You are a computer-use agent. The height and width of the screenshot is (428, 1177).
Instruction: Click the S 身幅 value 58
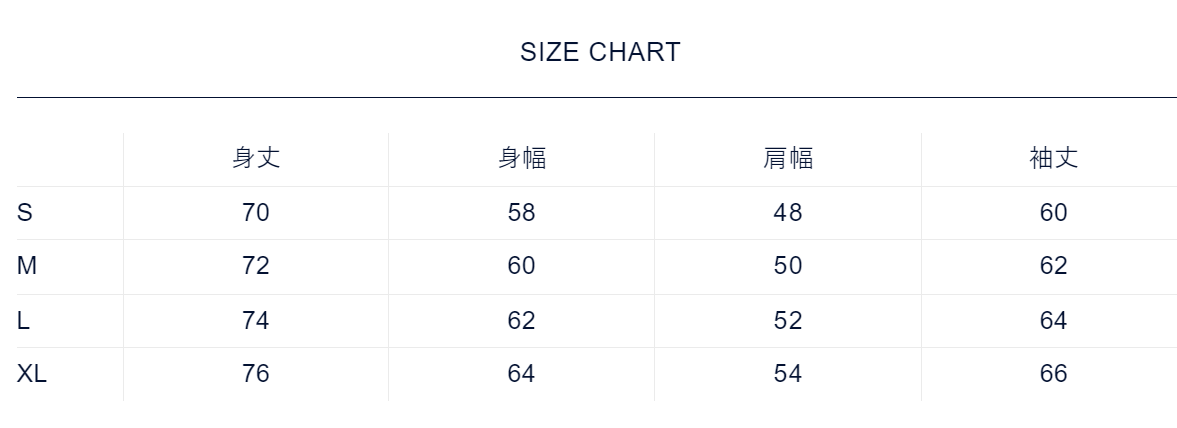pyautogui.click(x=522, y=213)
